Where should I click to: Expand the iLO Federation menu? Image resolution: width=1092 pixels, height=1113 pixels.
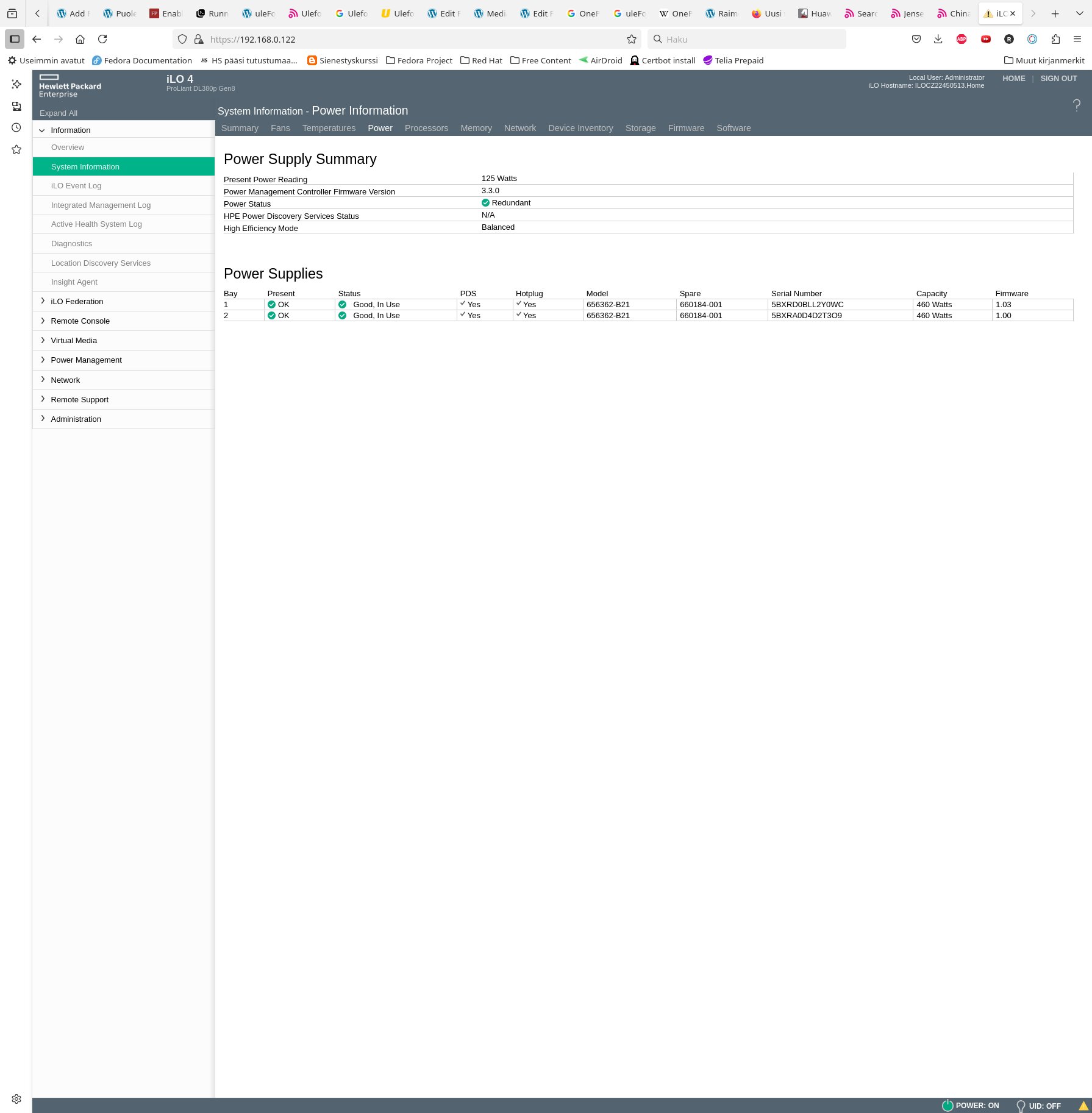(x=77, y=301)
